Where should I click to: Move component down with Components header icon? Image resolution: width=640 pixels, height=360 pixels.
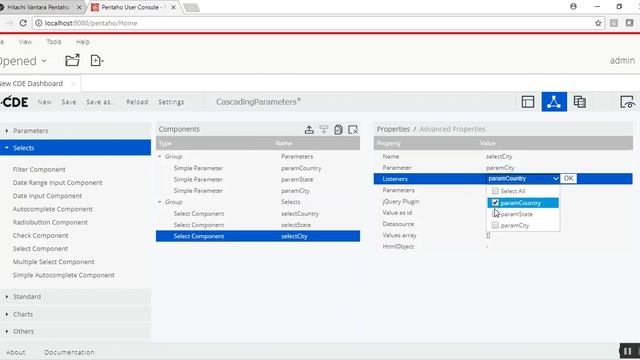[x=324, y=130]
